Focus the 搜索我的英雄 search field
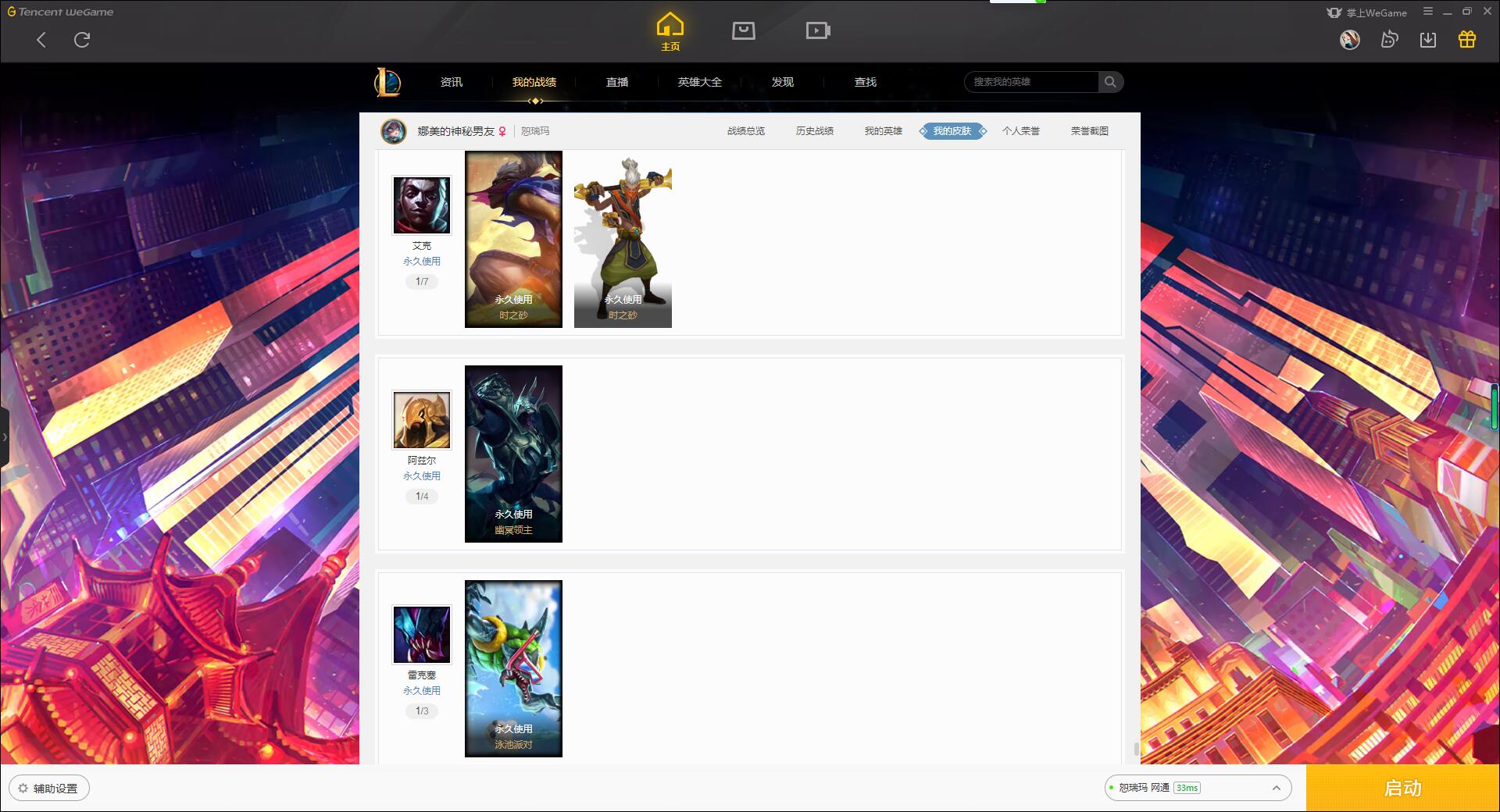 click(1031, 82)
